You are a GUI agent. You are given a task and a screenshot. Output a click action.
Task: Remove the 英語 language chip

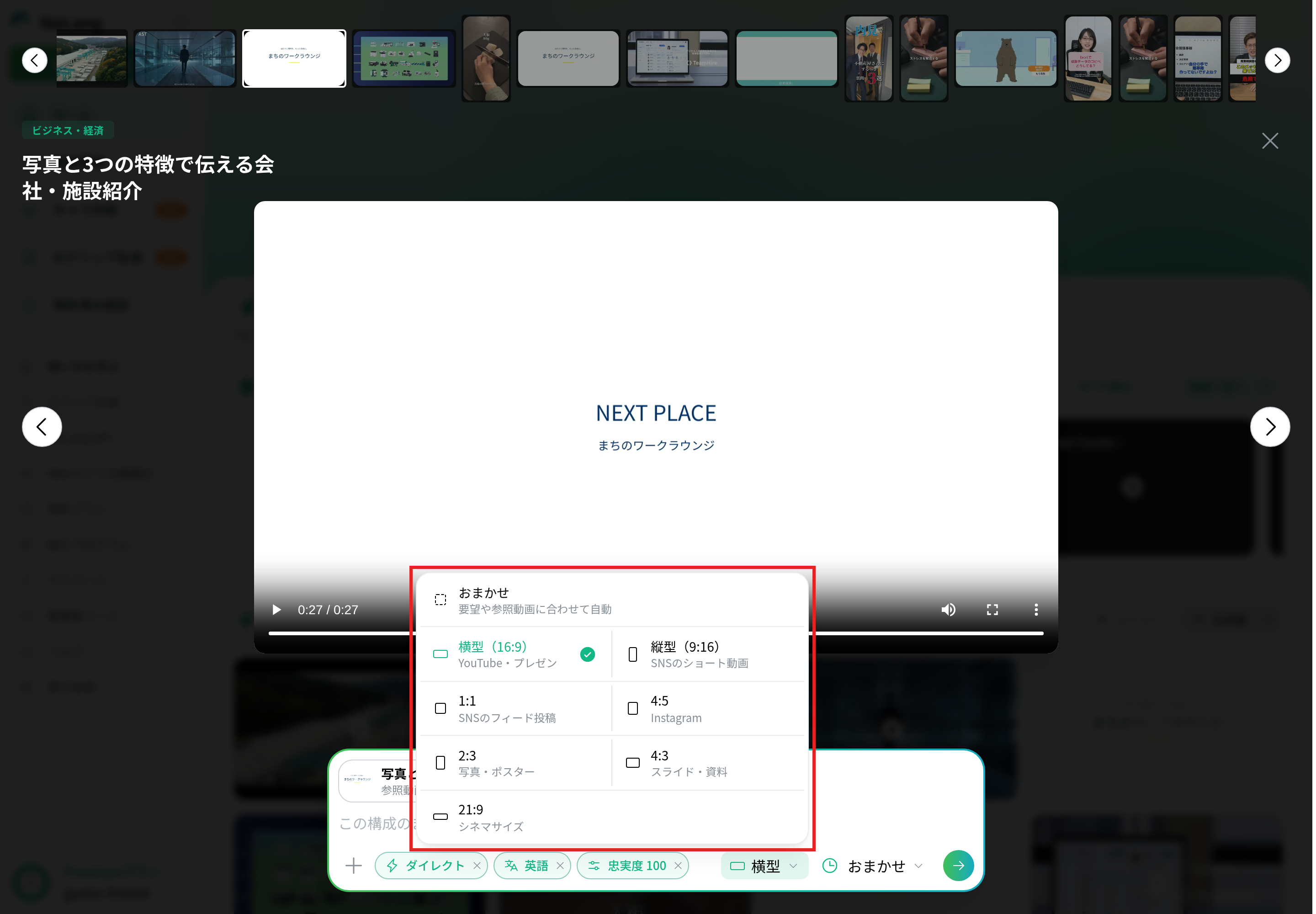pyautogui.click(x=560, y=866)
